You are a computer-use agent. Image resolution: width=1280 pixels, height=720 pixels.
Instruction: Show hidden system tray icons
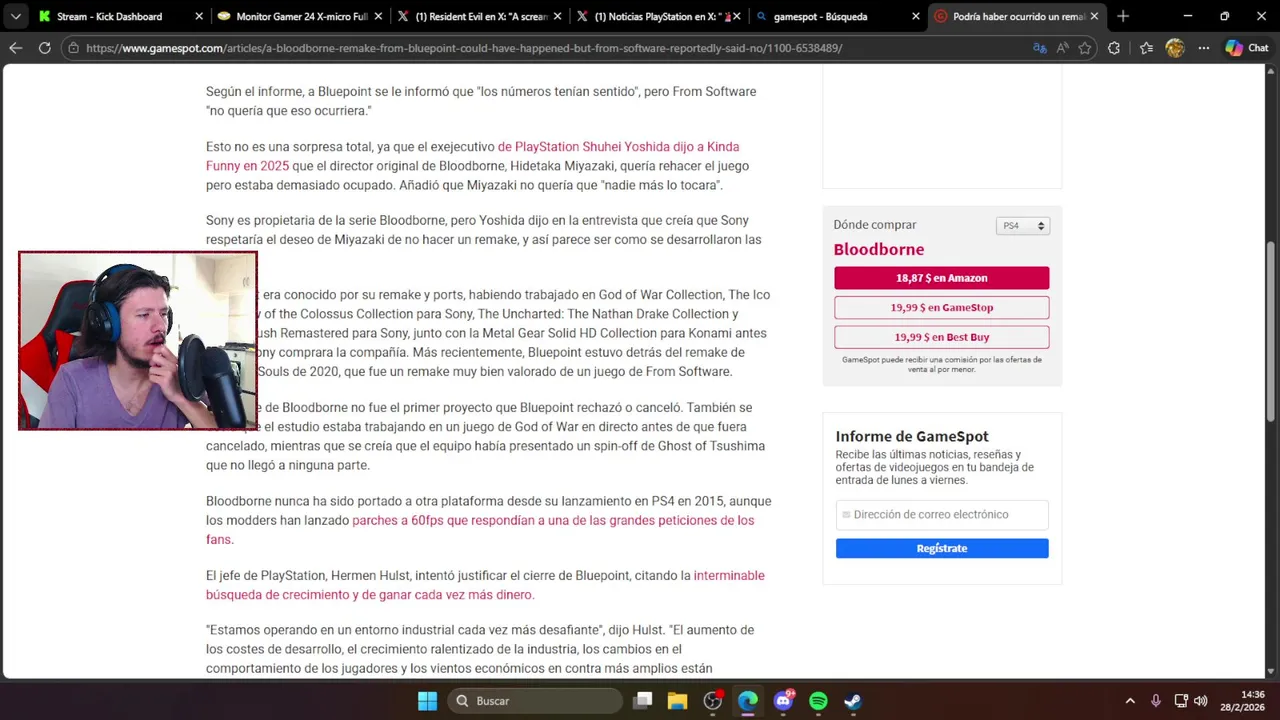point(1130,701)
